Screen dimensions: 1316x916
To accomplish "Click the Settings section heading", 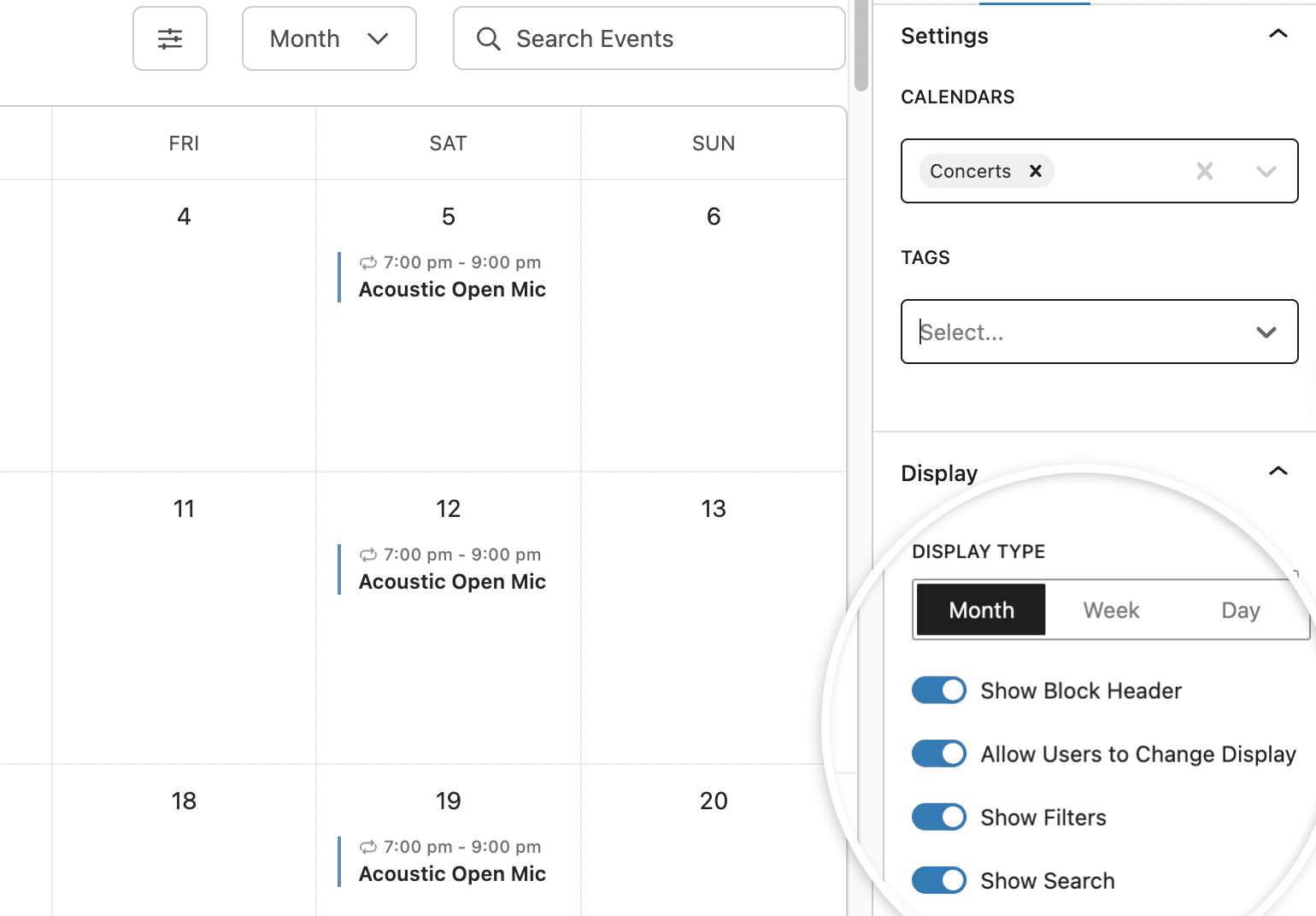I will 944,36.
